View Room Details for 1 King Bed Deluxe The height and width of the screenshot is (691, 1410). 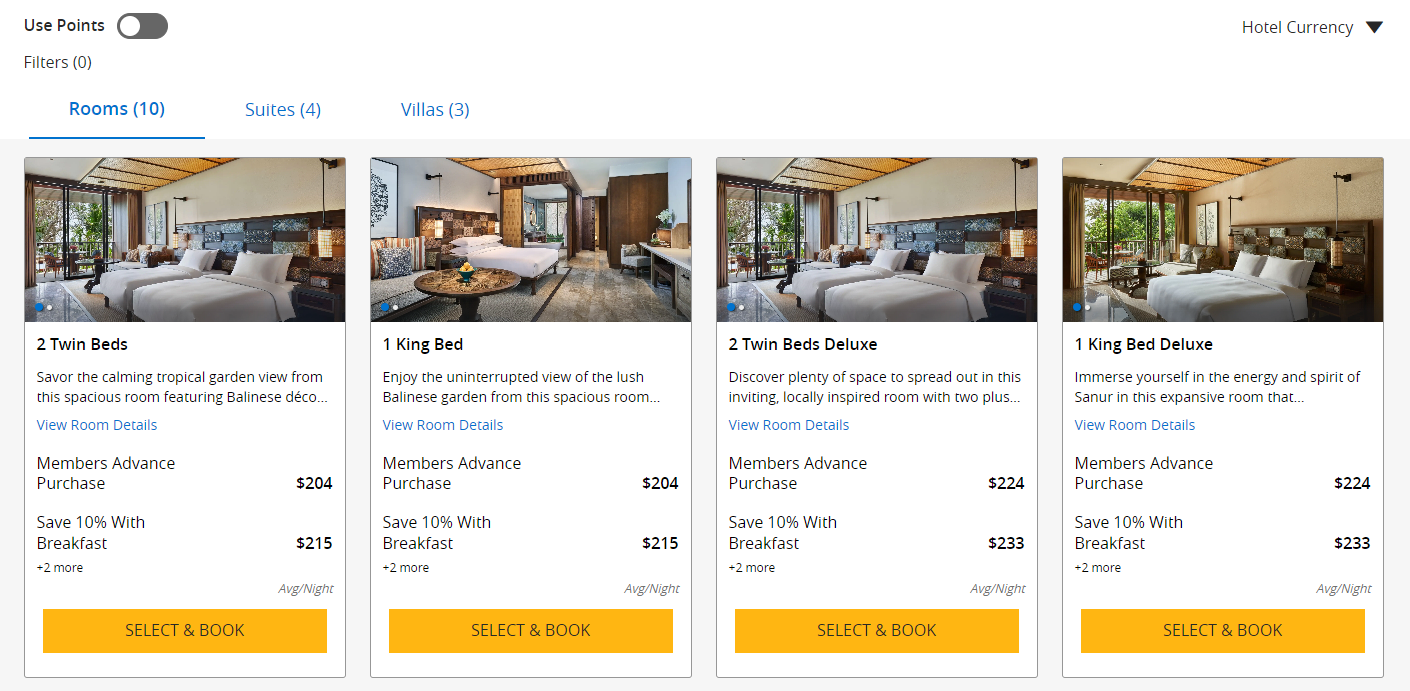point(1134,424)
